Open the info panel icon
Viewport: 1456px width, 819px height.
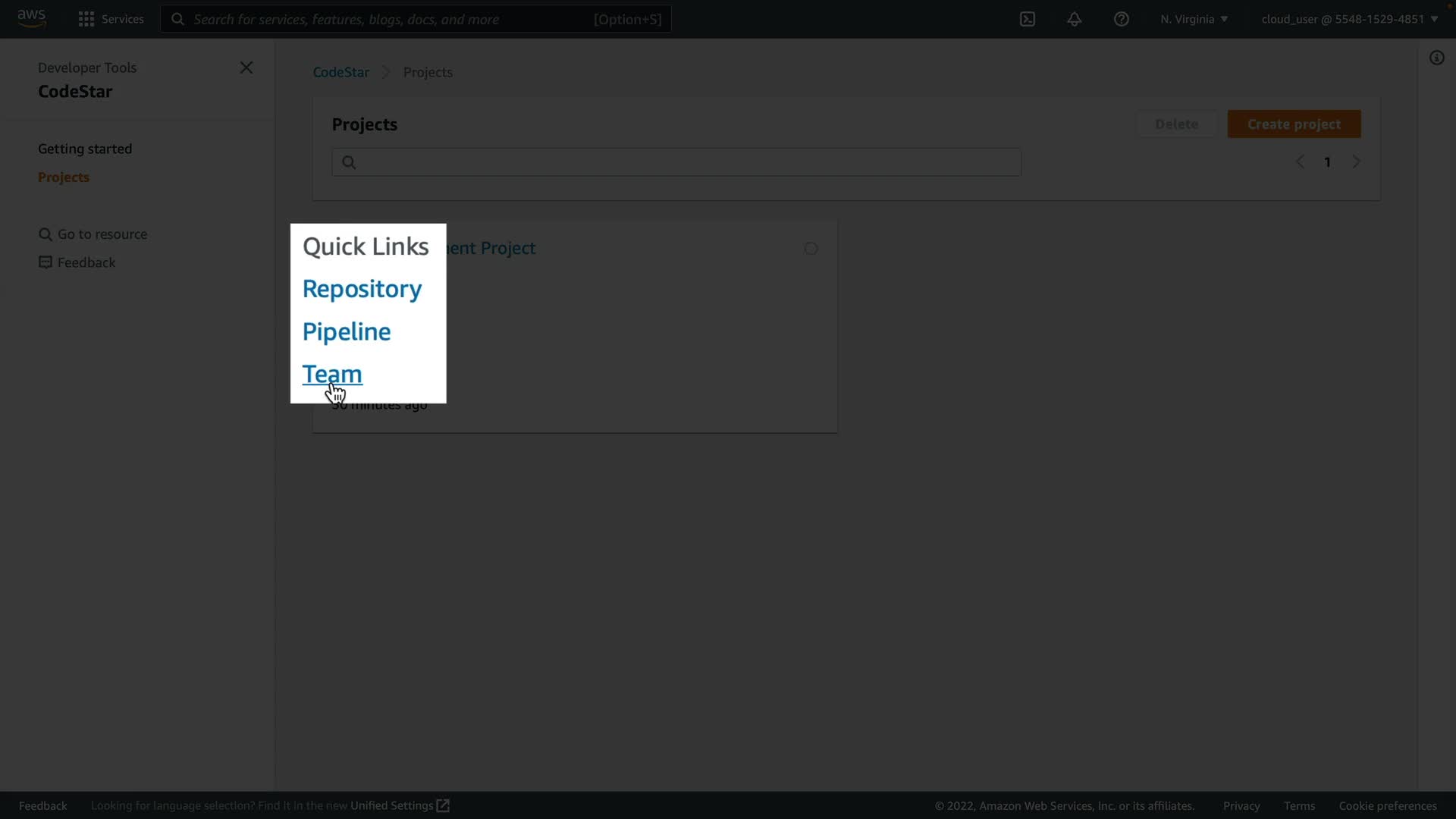pos(1436,58)
